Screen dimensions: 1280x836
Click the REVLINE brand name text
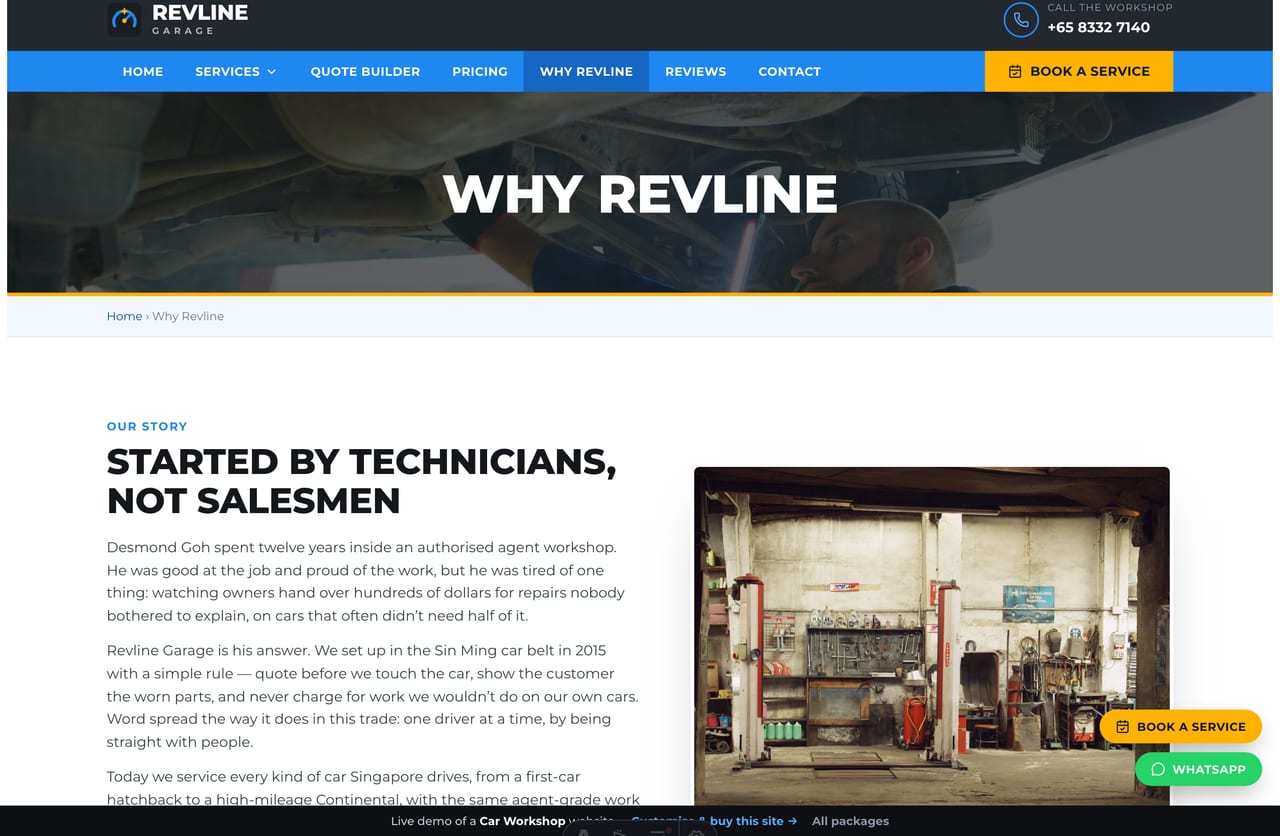200,13
